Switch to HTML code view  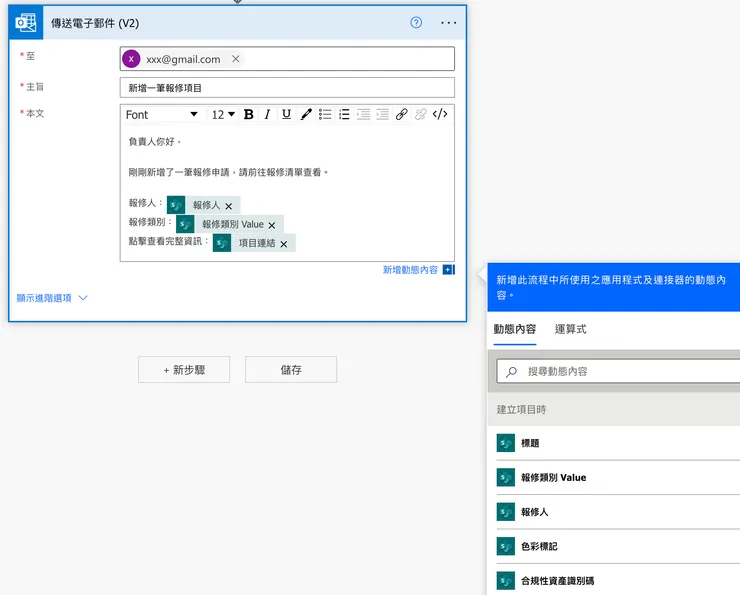tap(440, 114)
